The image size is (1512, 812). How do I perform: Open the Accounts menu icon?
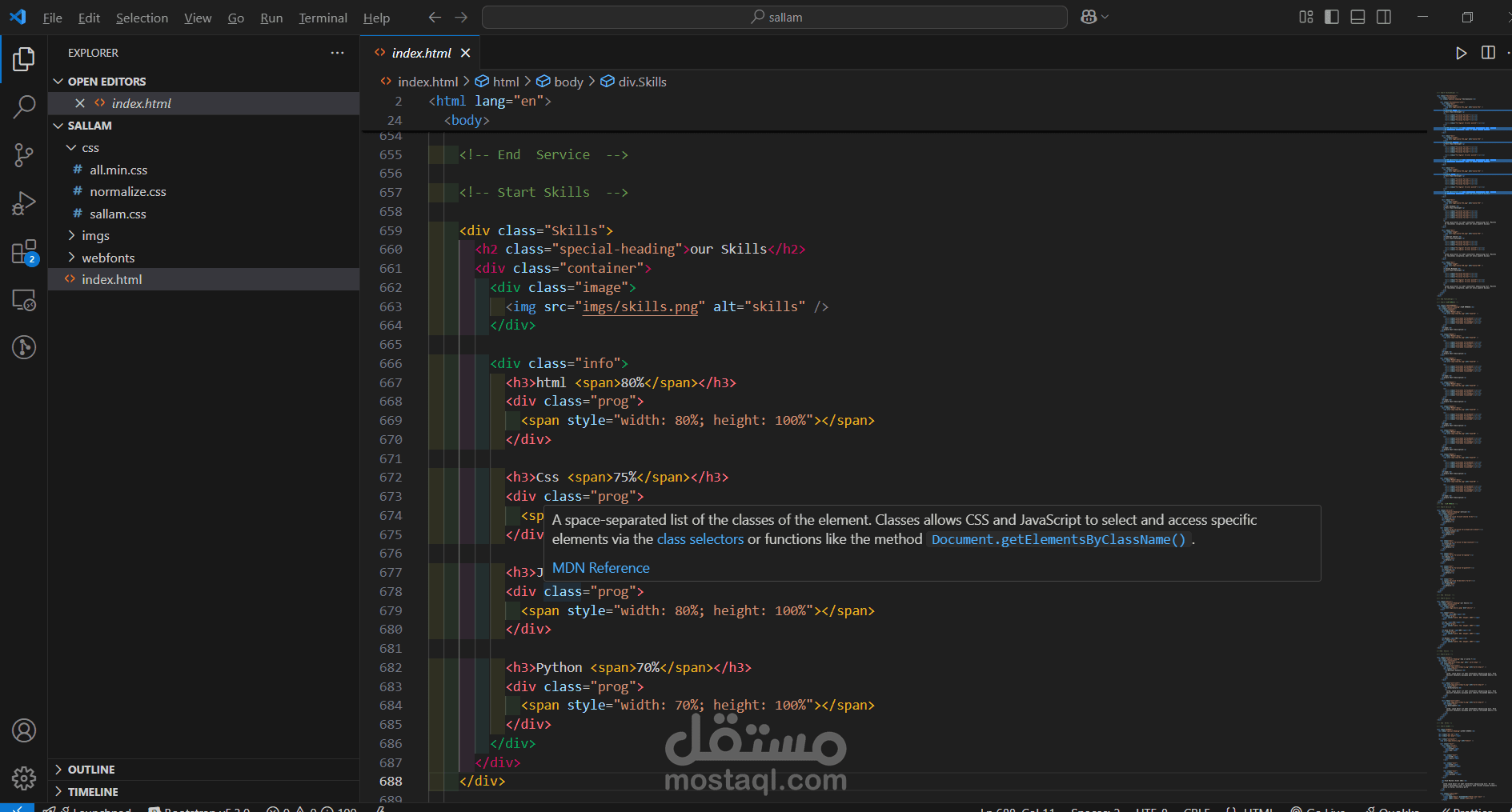tap(24, 730)
